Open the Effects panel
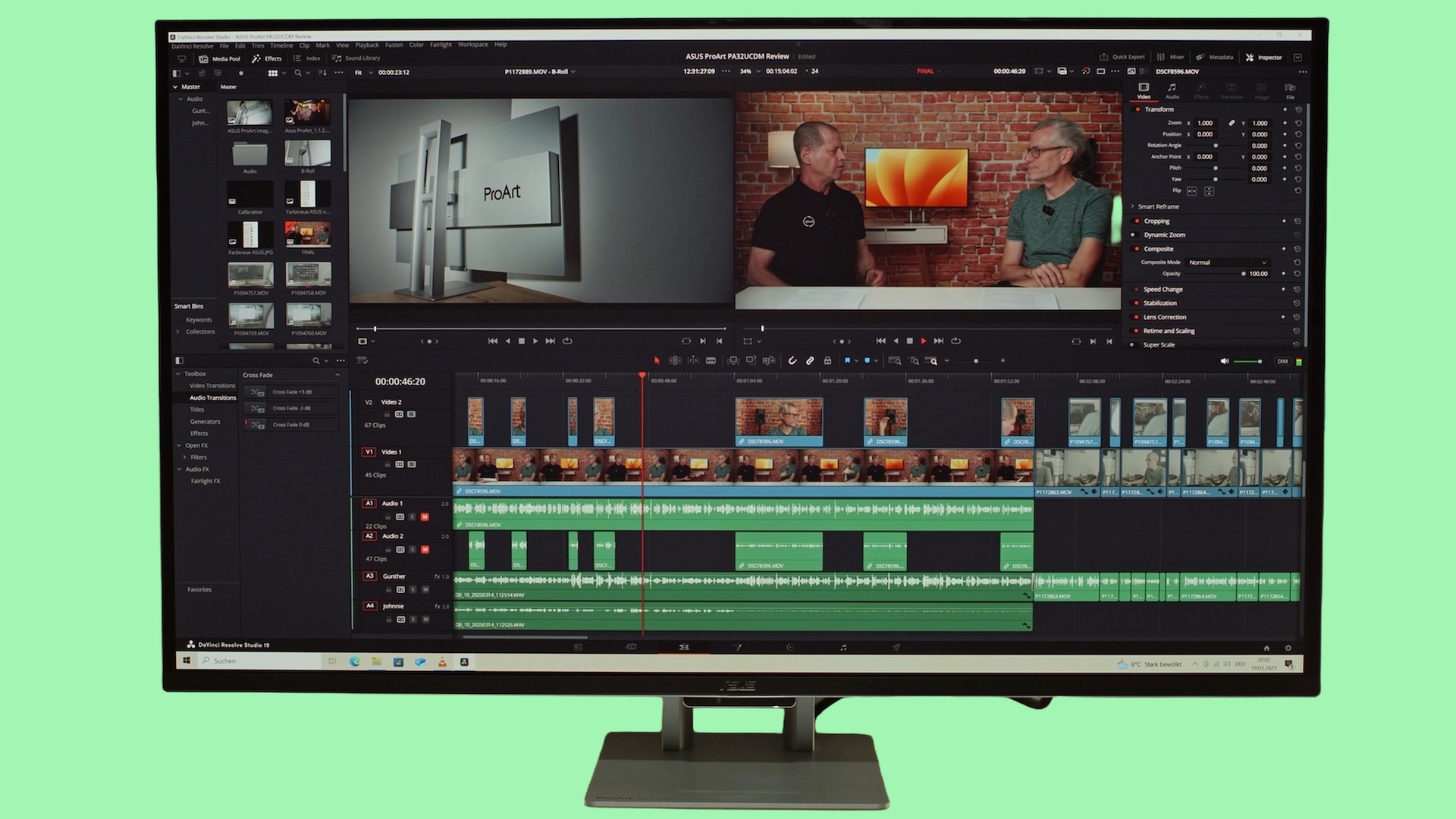 click(x=267, y=58)
